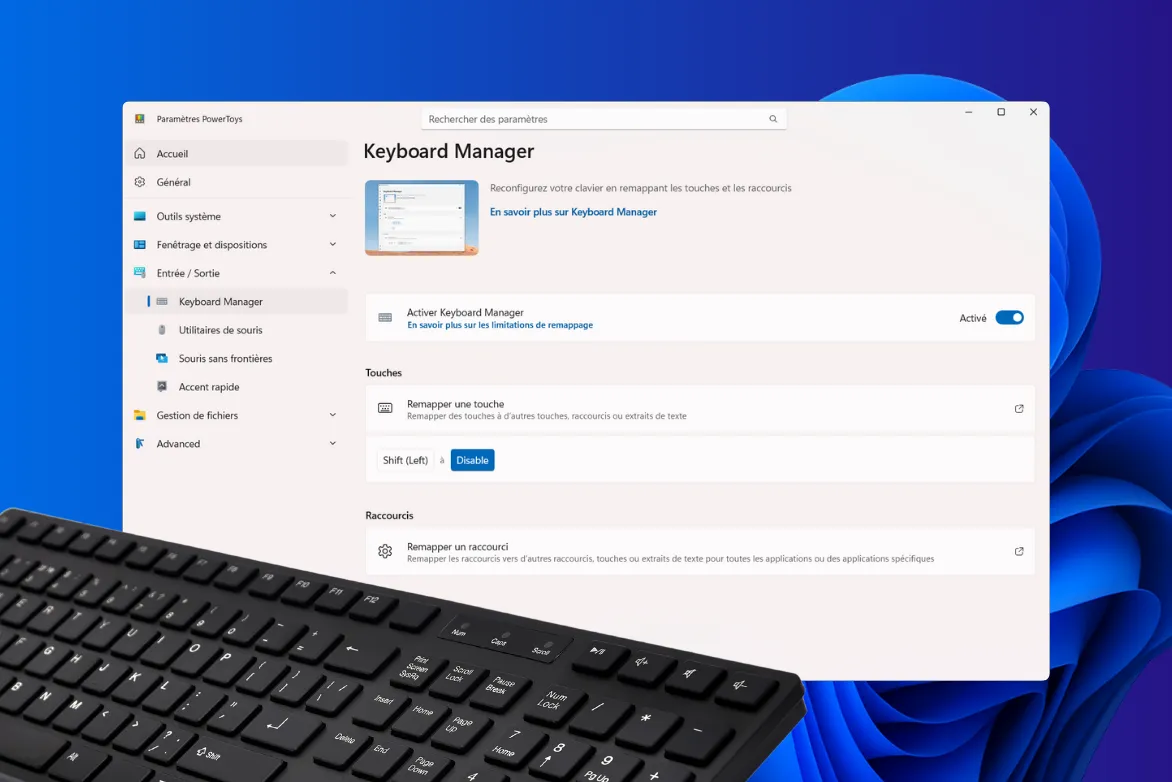Click the Remapper une touche keyboard icon
The height and width of the screenshot is (782, 1172).
(x=385, y=408)
